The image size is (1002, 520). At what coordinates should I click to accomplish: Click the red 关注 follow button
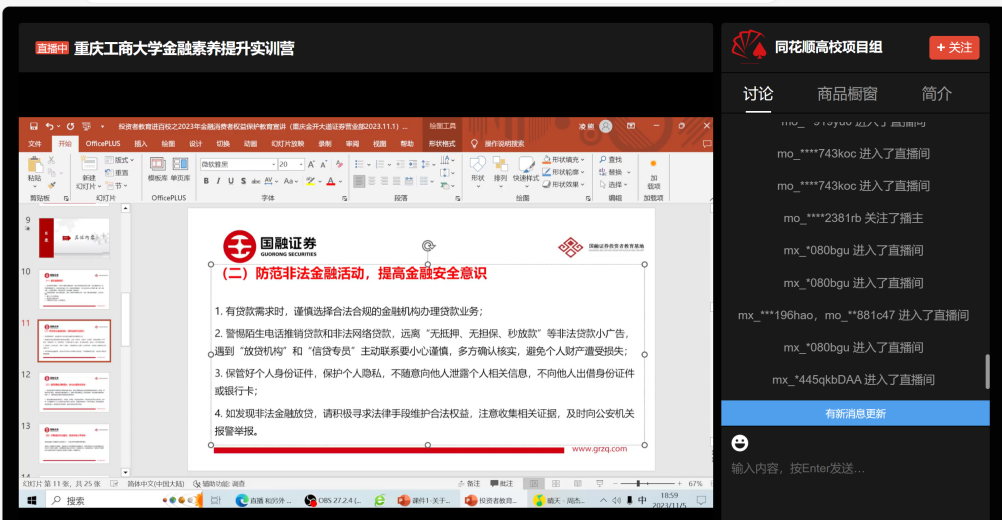[953, 47]
